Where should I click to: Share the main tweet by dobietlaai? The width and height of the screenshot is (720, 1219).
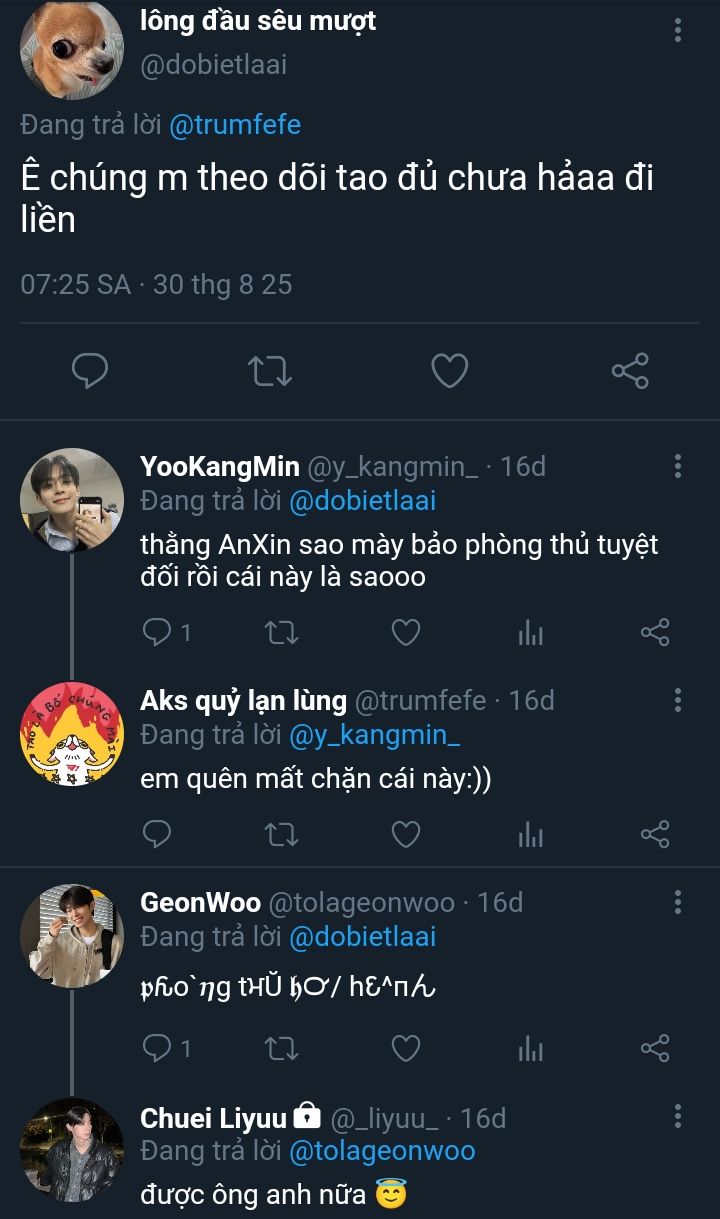tap(630, 371)
